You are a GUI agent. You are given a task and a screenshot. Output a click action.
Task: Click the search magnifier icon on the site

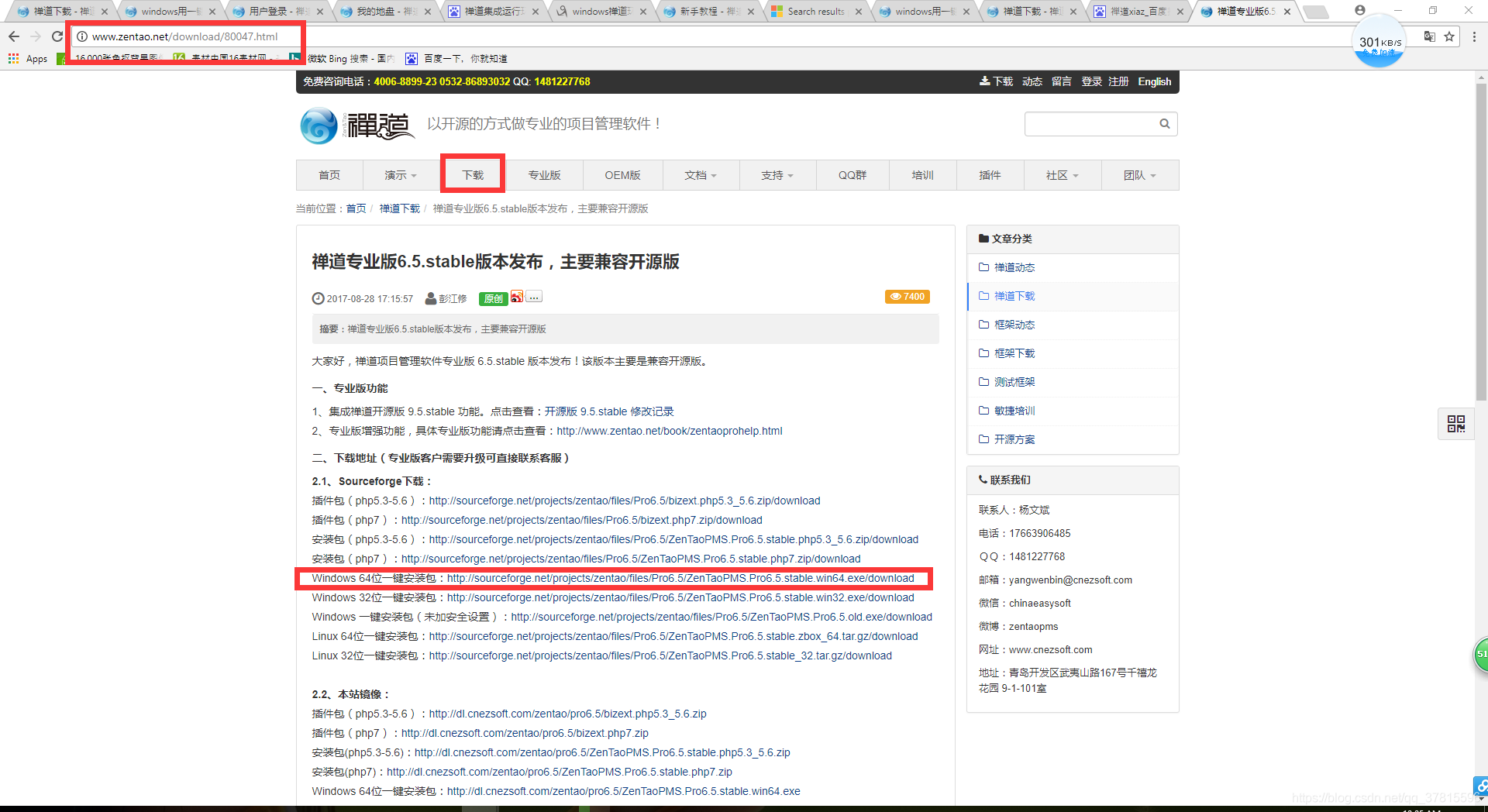[x=1164, y=124]
